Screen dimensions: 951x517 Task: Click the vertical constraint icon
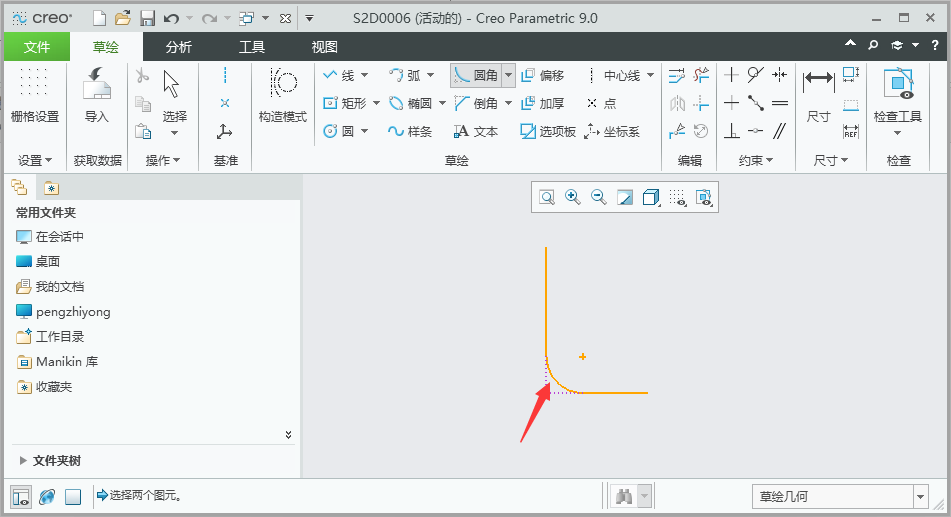point(731,75)
